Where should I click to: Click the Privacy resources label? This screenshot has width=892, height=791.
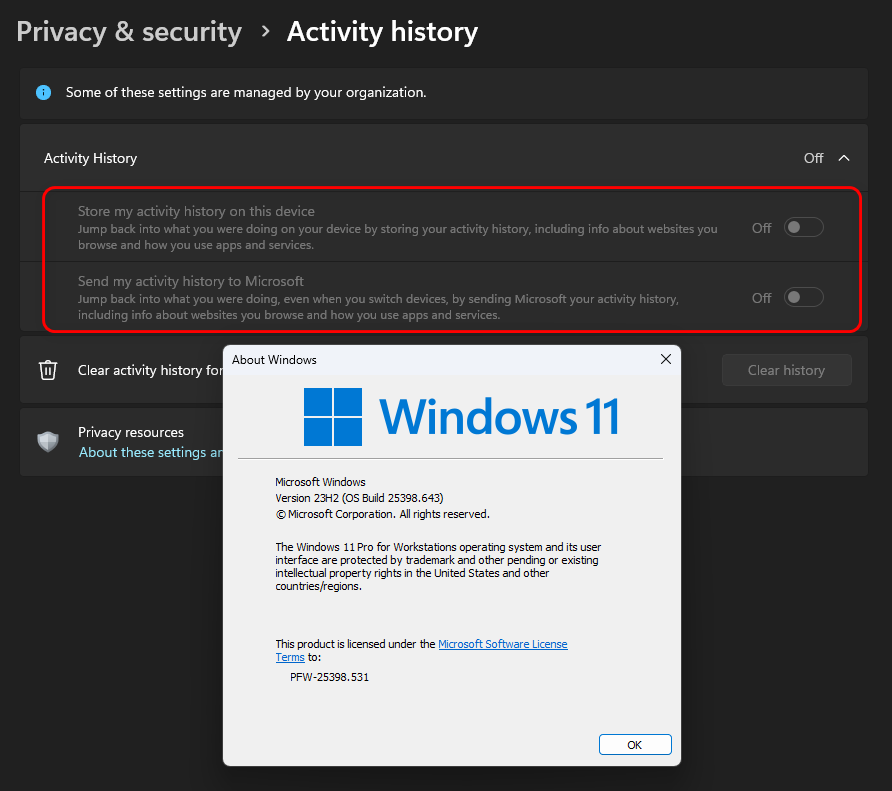[x=131, y=432]
